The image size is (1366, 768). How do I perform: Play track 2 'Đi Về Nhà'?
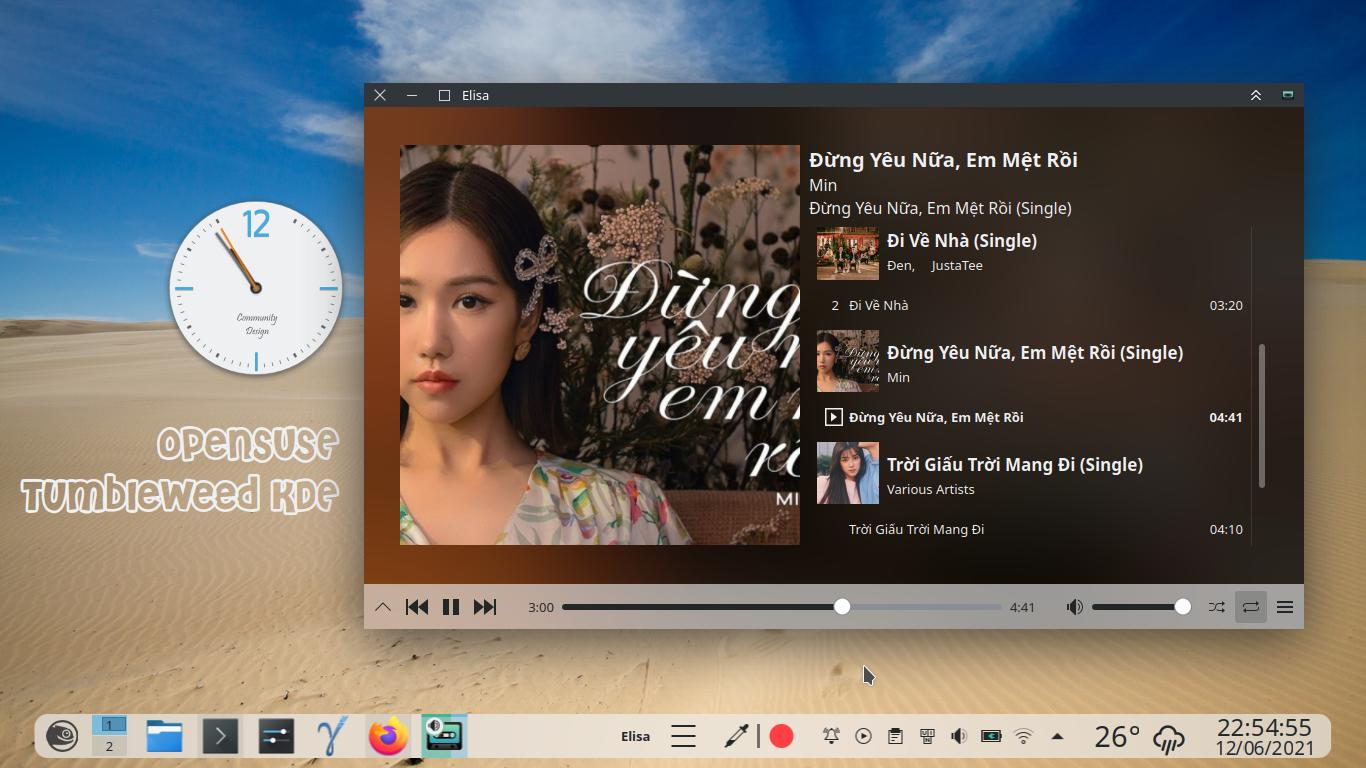click(1030, 305)
